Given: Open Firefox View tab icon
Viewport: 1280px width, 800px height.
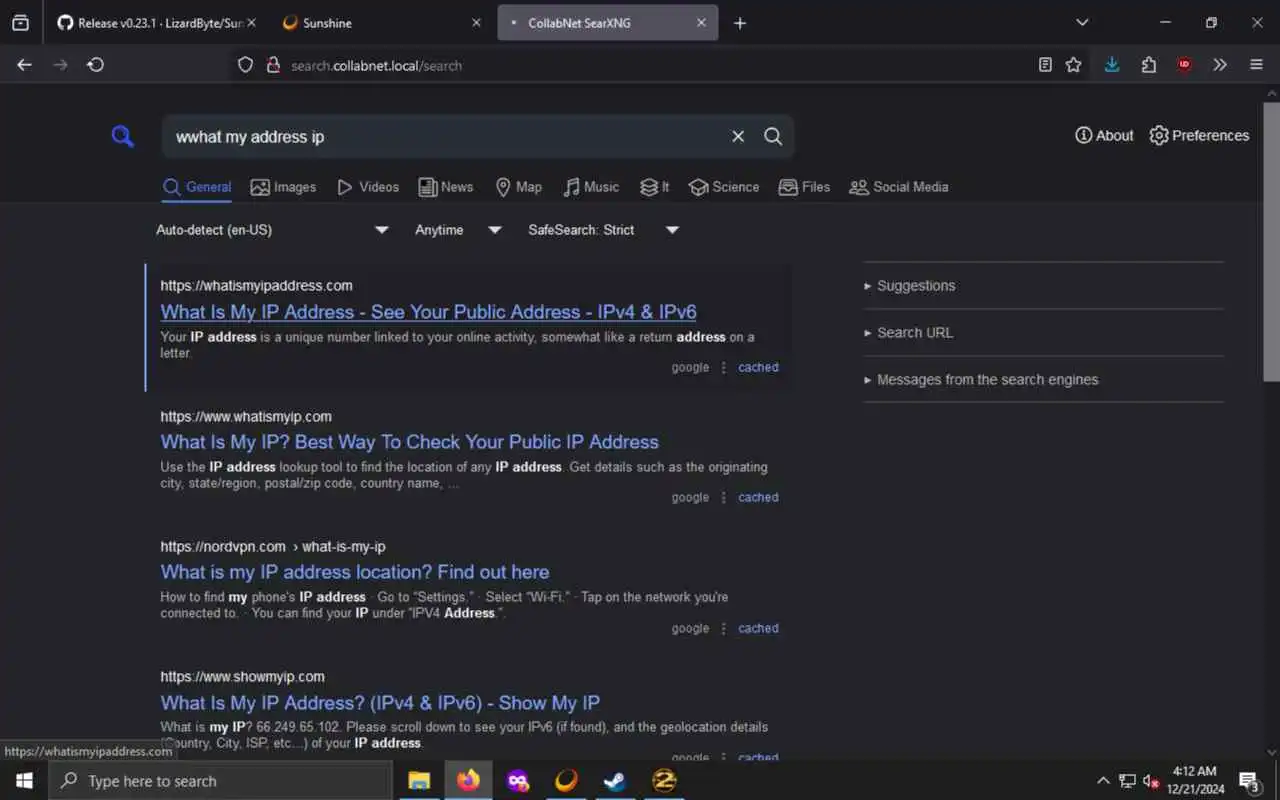Looking at the screenshot, I should (20, 23).
